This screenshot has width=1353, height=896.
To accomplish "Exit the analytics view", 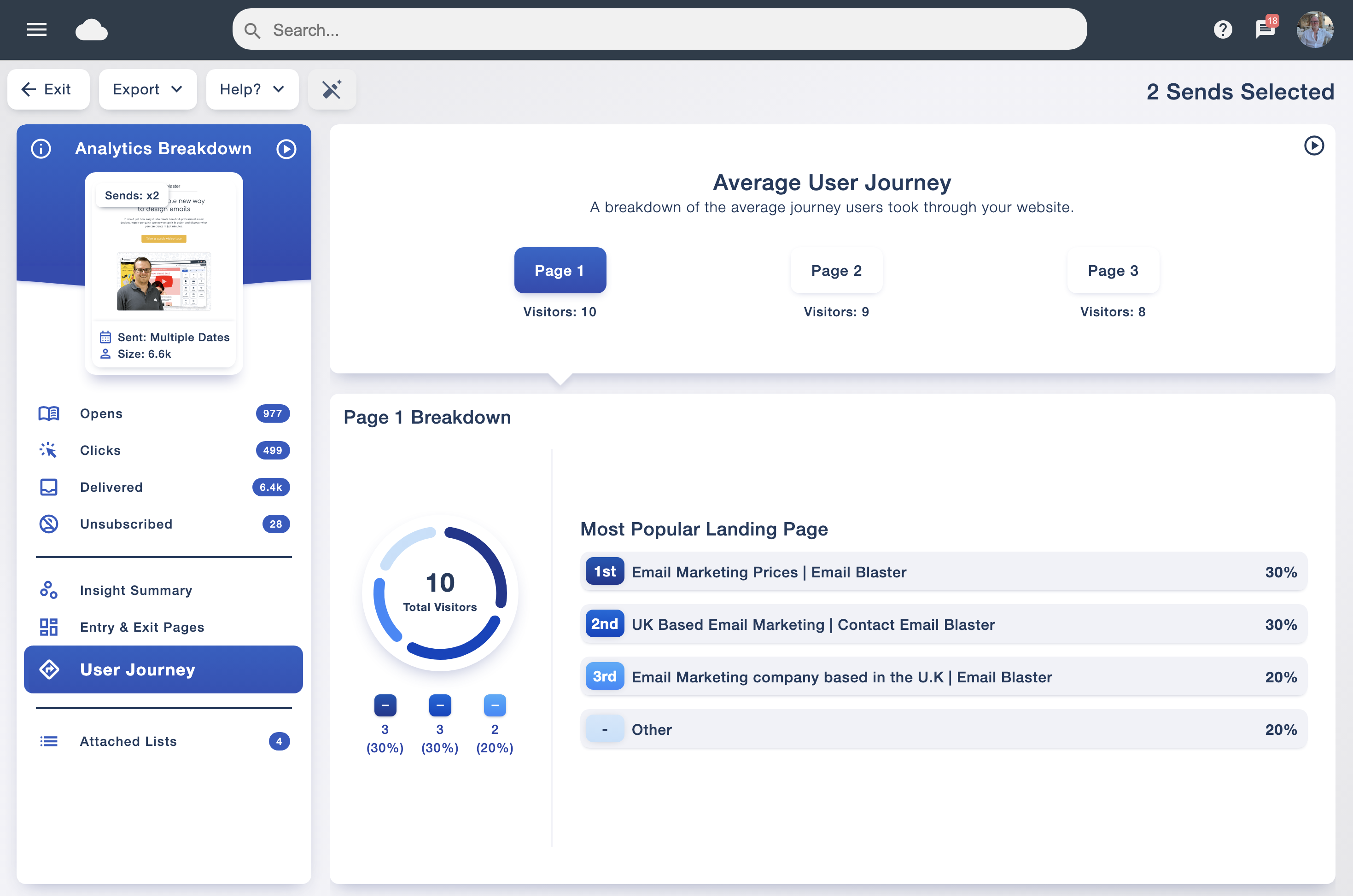I will point(48,89).
